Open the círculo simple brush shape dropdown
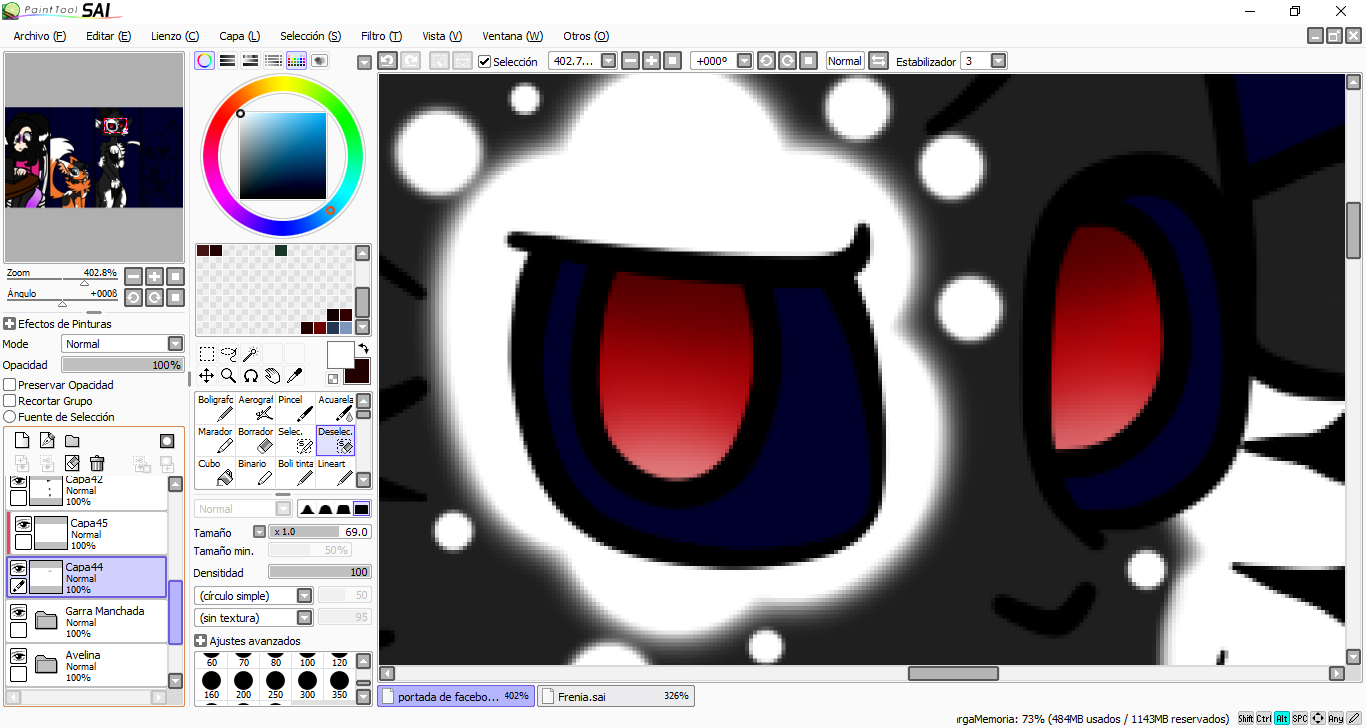The image size is (1366, 728). click(x=255, y=596)
